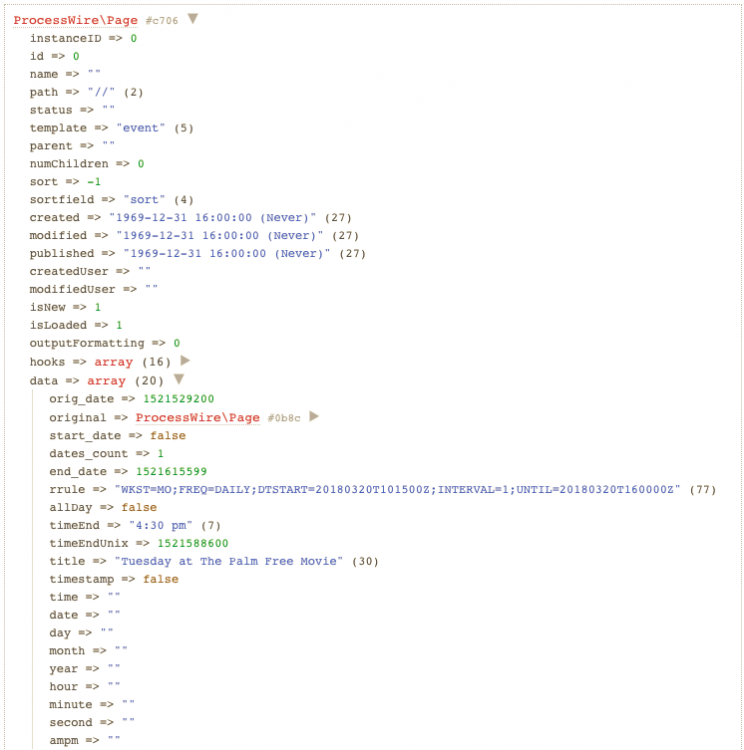Image resolution: width=744 pixels, height=750 pixels.
Task: Select the timeEnd value "4:30 pm"
Action: coord(157,525)
